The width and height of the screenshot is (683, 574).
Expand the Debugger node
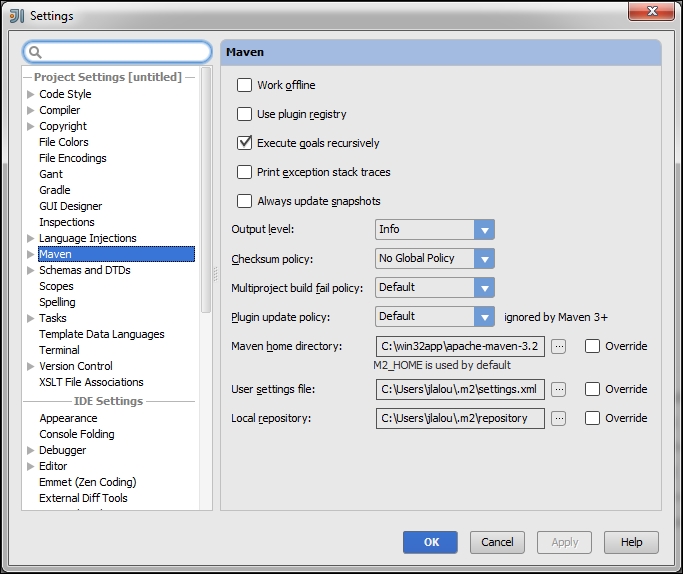tap(30, 450)
